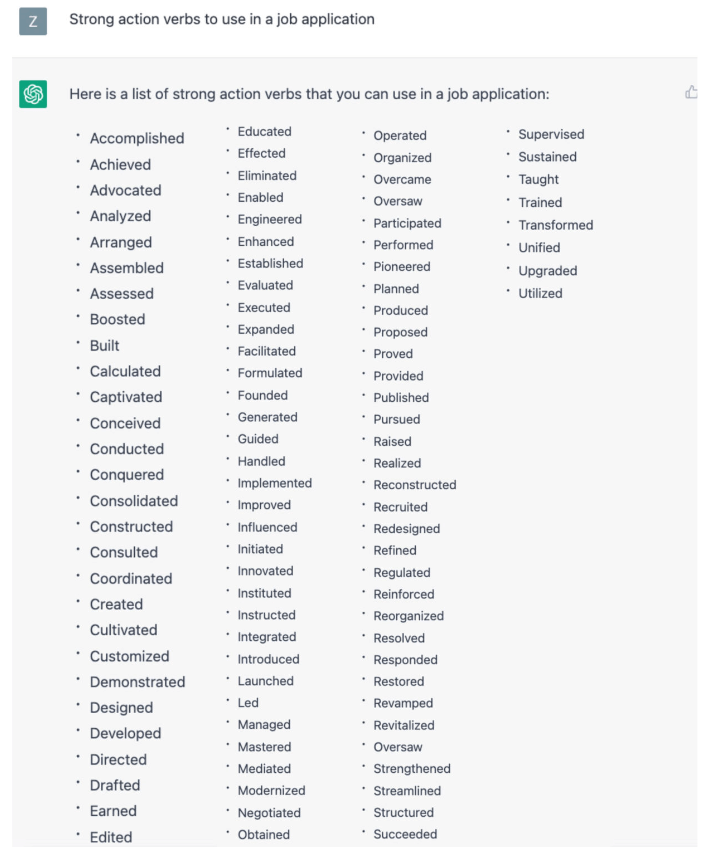The height and width of the screenshot is (847, 711).
Task: Click the thumbs-up feedback icon
Action: [691, 91]
